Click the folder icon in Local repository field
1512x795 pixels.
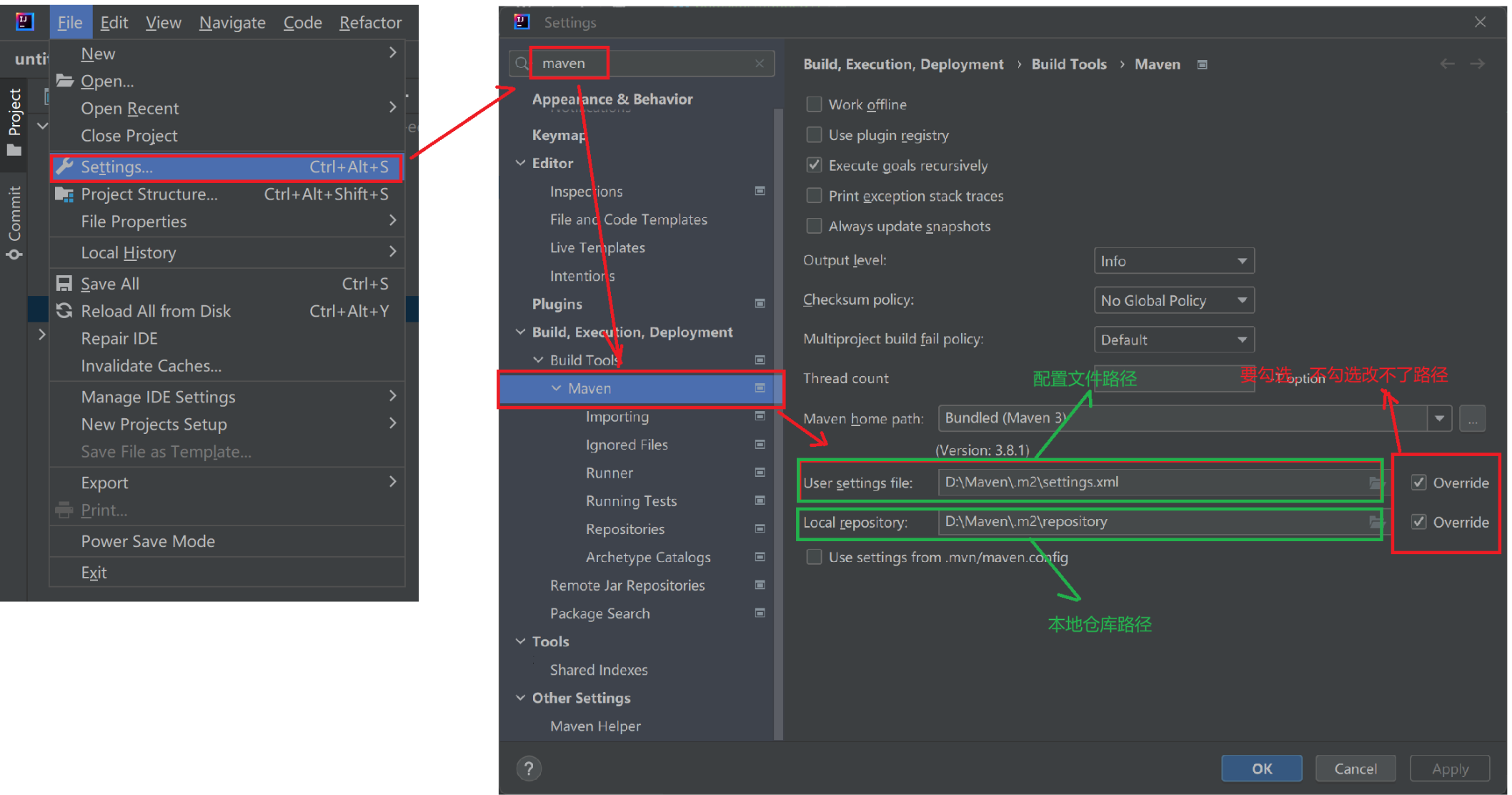pos(1374,522)
